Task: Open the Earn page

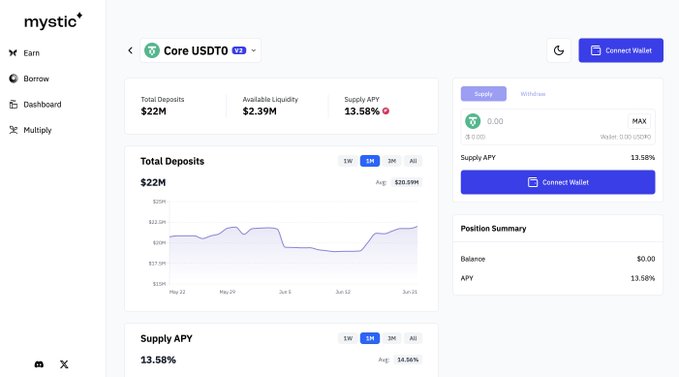Action: pyautogui.click(x=31, y=53)
